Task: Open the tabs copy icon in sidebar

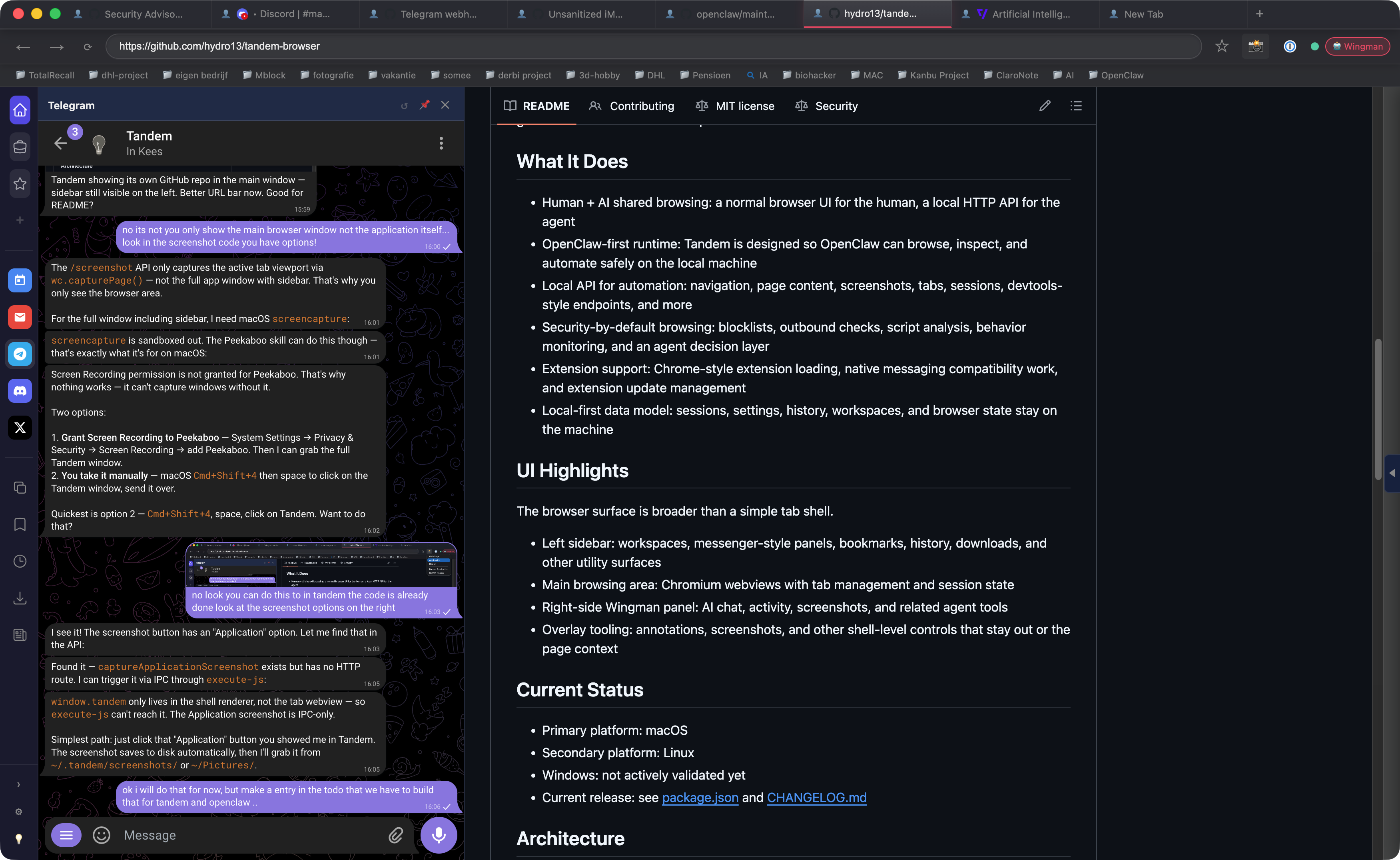Action: point(20,488)
